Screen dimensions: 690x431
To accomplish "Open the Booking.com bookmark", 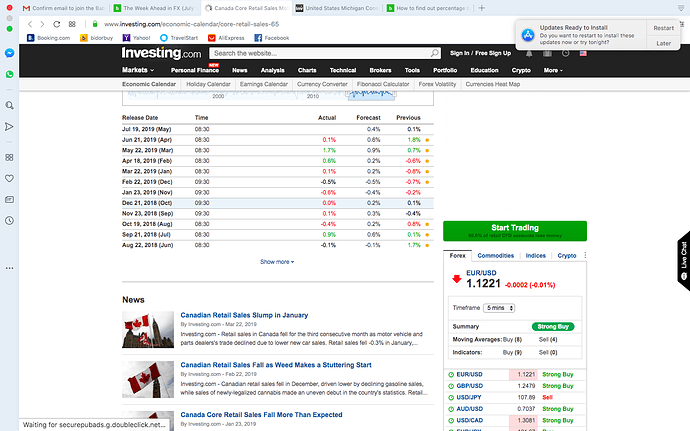I will click(x=48, y=38).
